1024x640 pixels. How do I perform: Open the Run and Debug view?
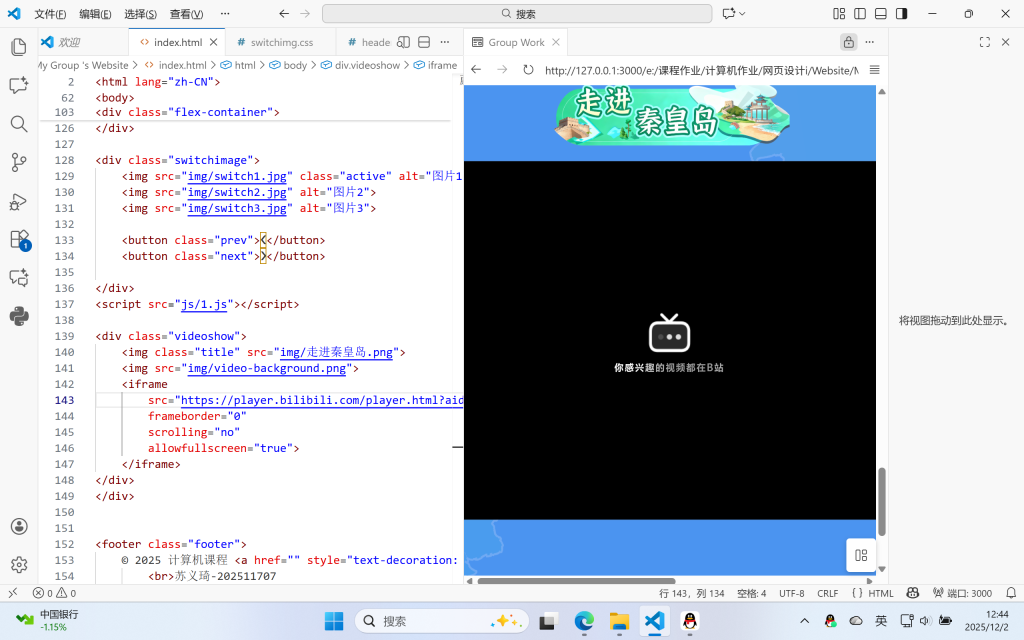(18, 201)
